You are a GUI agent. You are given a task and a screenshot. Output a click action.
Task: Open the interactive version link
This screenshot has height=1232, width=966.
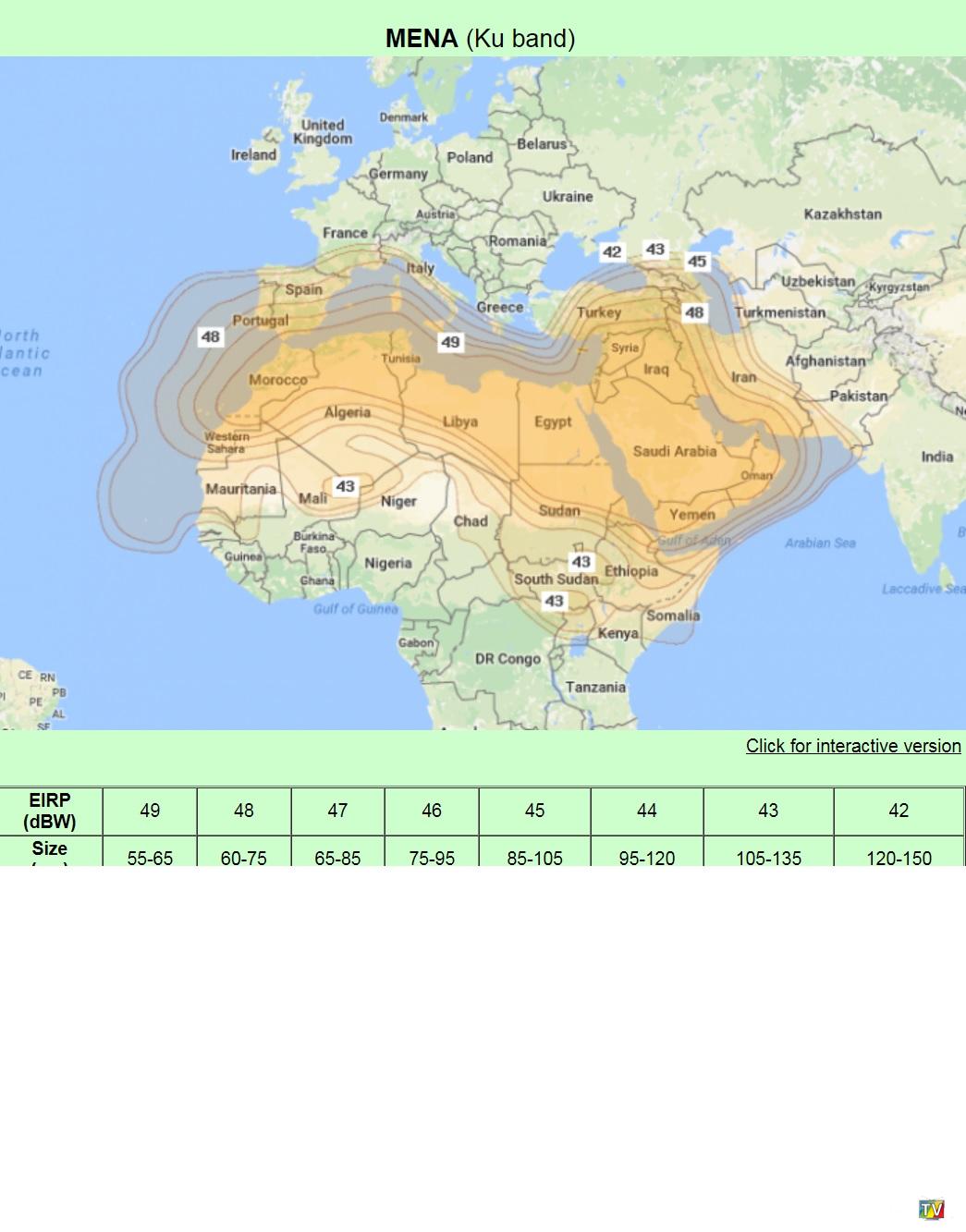click(852, 746)
